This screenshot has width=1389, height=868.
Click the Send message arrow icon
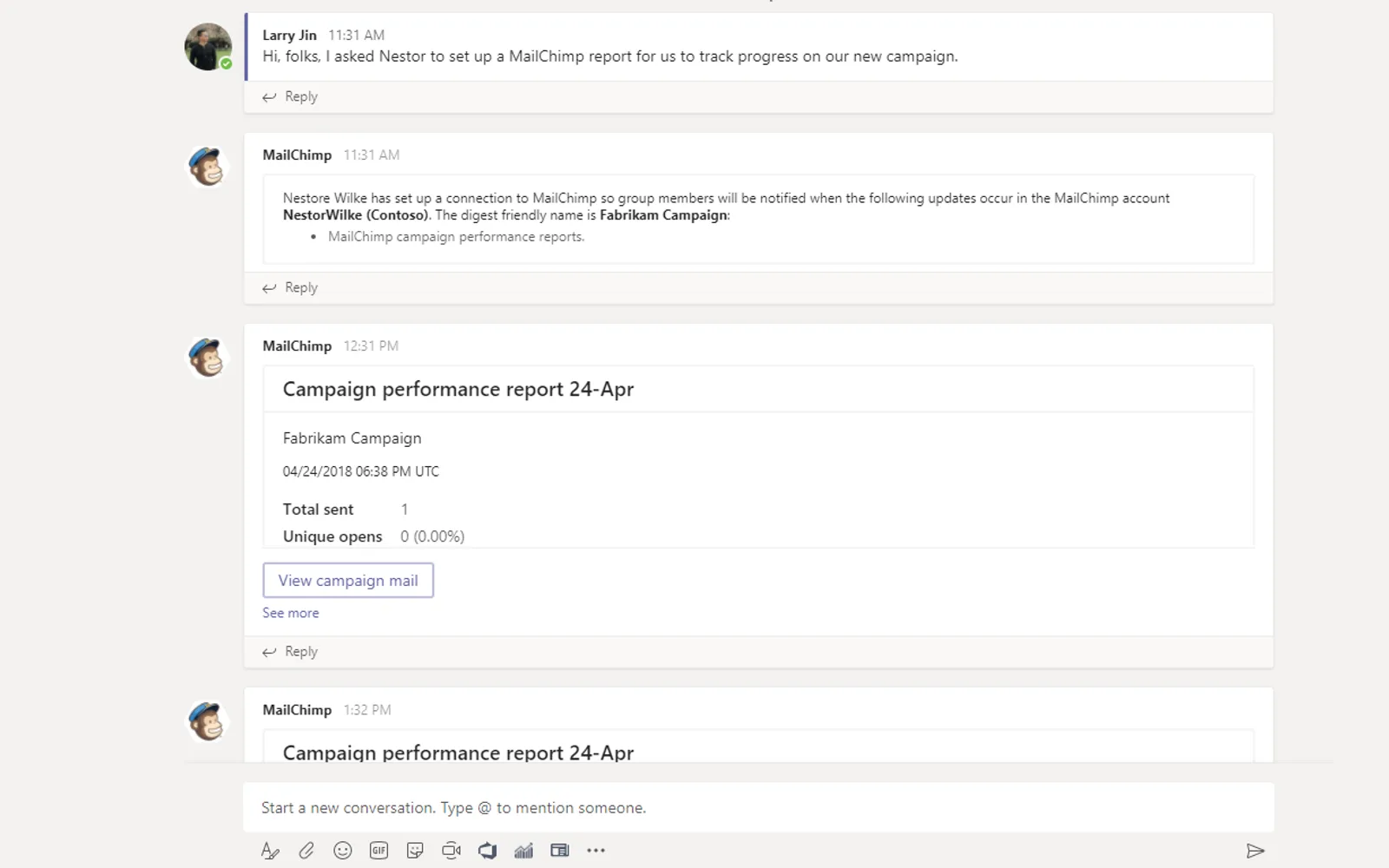click(x=1255, y=851)
